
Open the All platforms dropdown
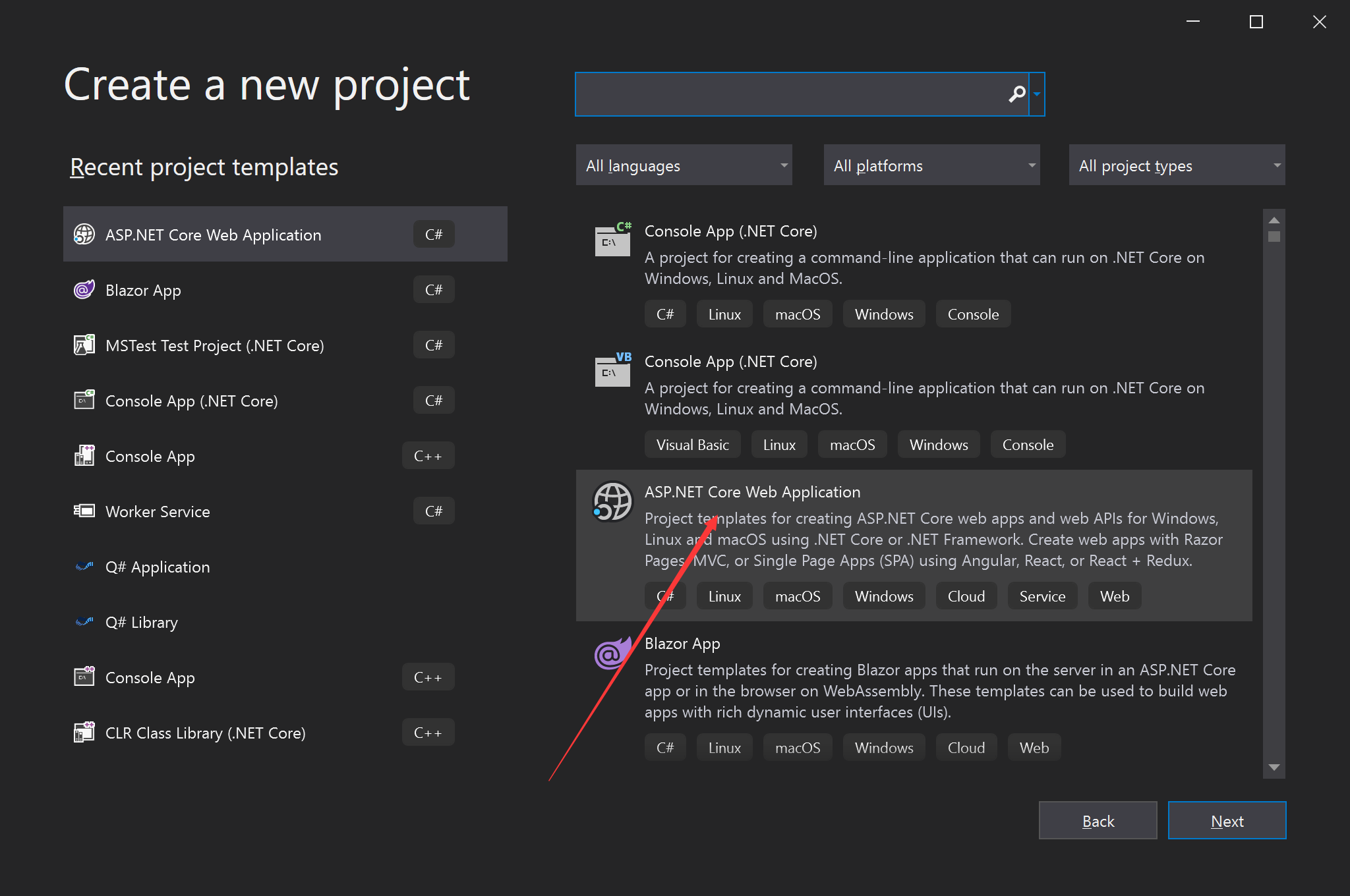931,165
